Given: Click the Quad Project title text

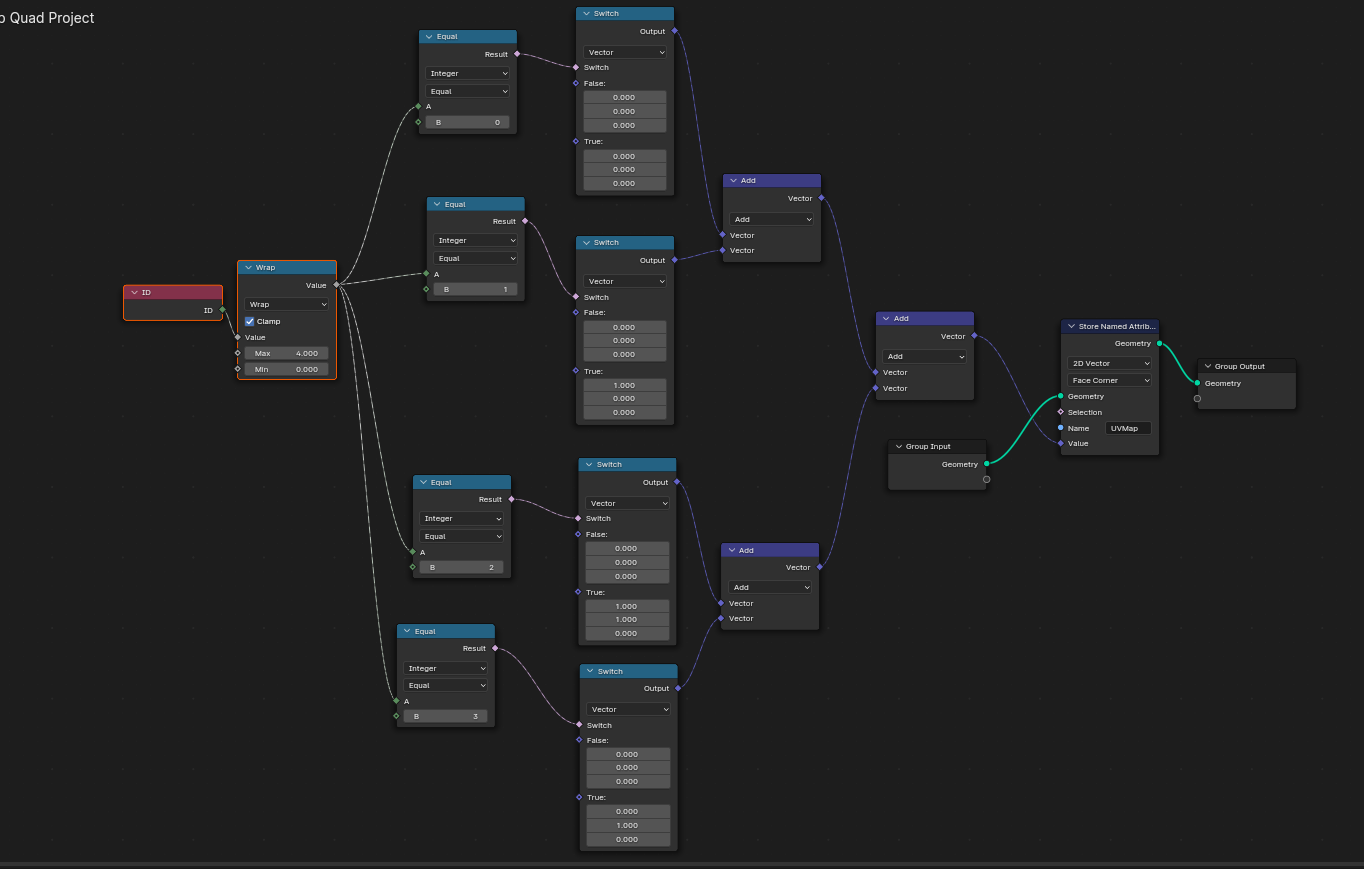Looking at the screenshot, I should [52, 17].
